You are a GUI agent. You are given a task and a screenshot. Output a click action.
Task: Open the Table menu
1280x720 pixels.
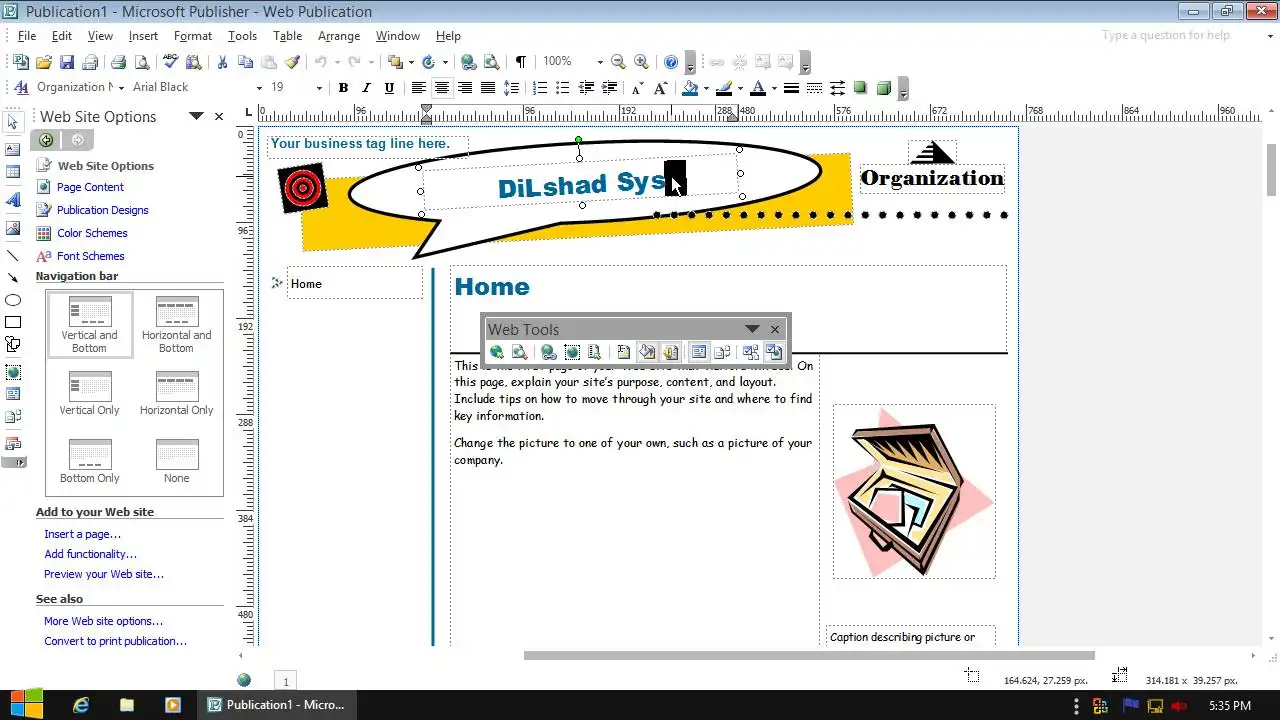287,36
